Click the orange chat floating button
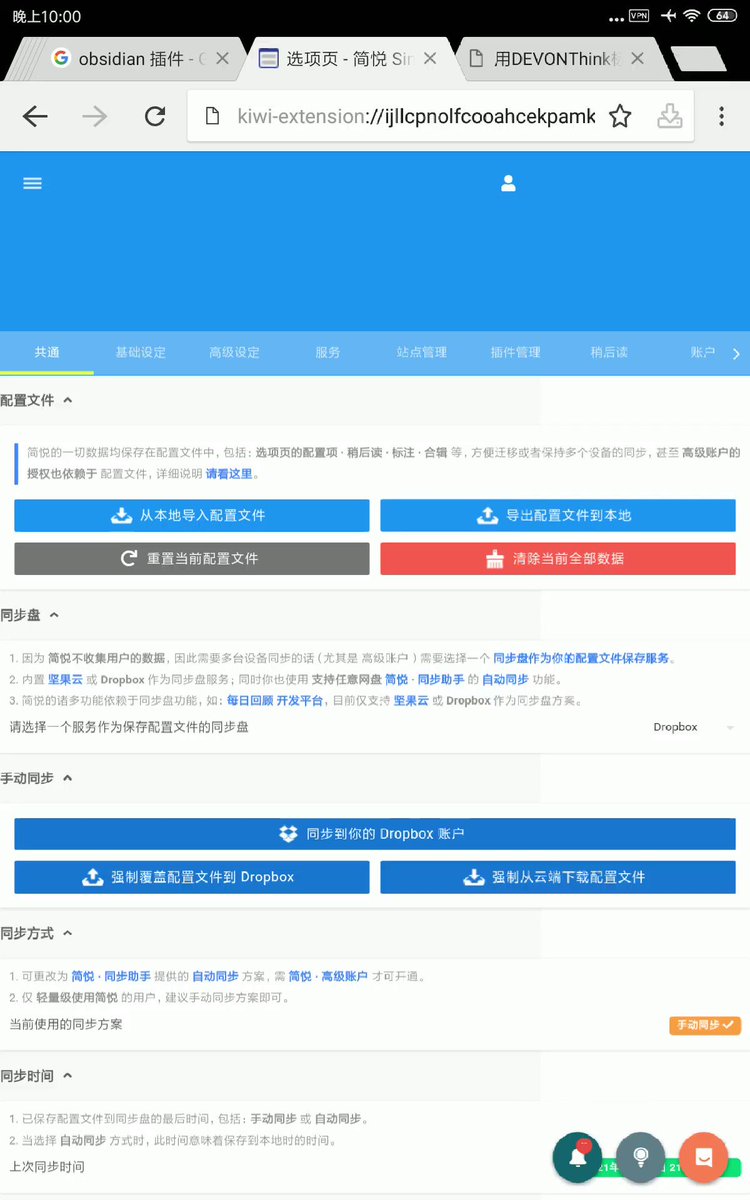The image size is (750, 1200). click(x=704, y=1158)
